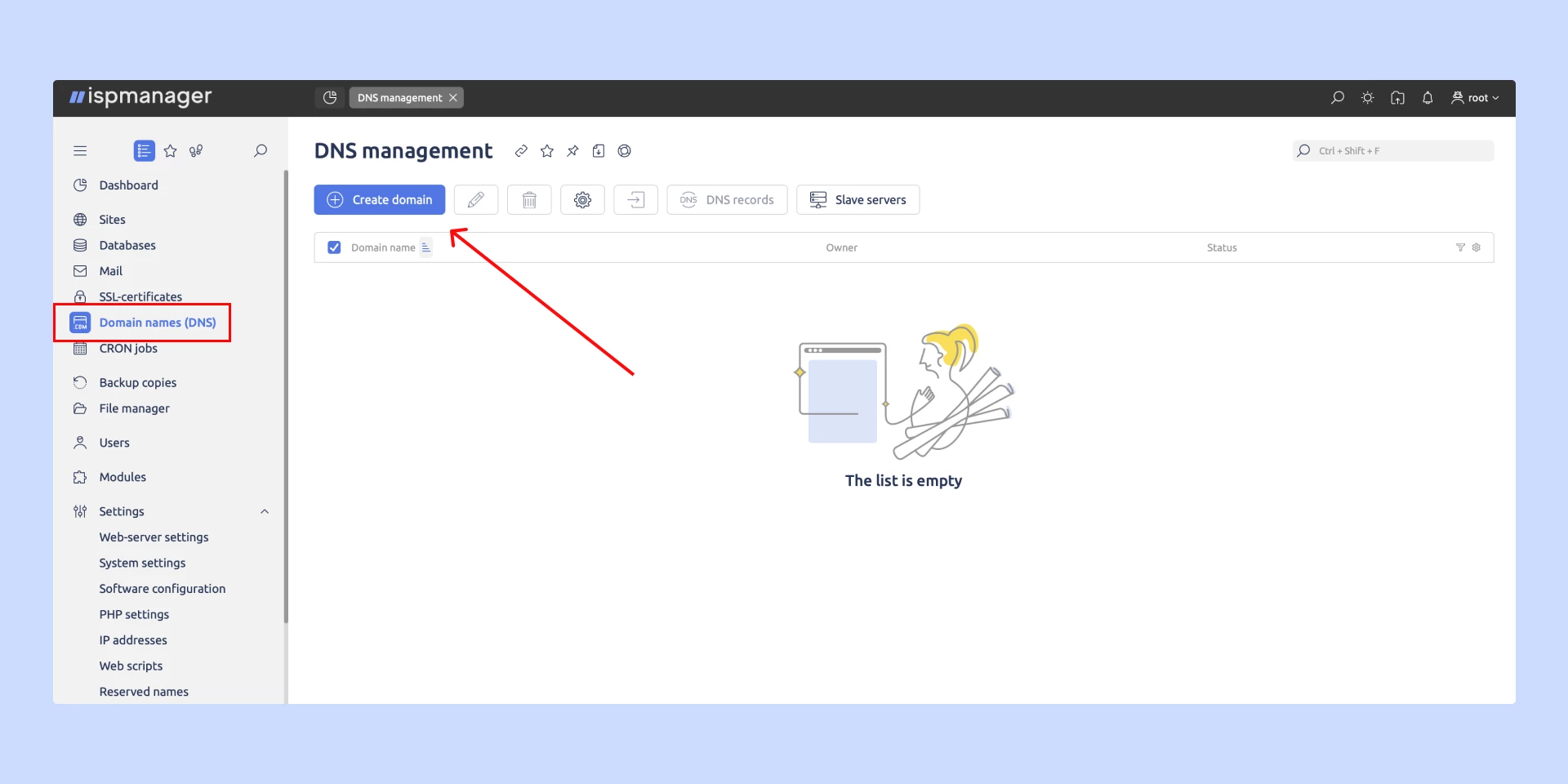The height and width of the screenshot is (784, 1568).
Task: Open DNS records button
Action: click(x=727, y=200)
